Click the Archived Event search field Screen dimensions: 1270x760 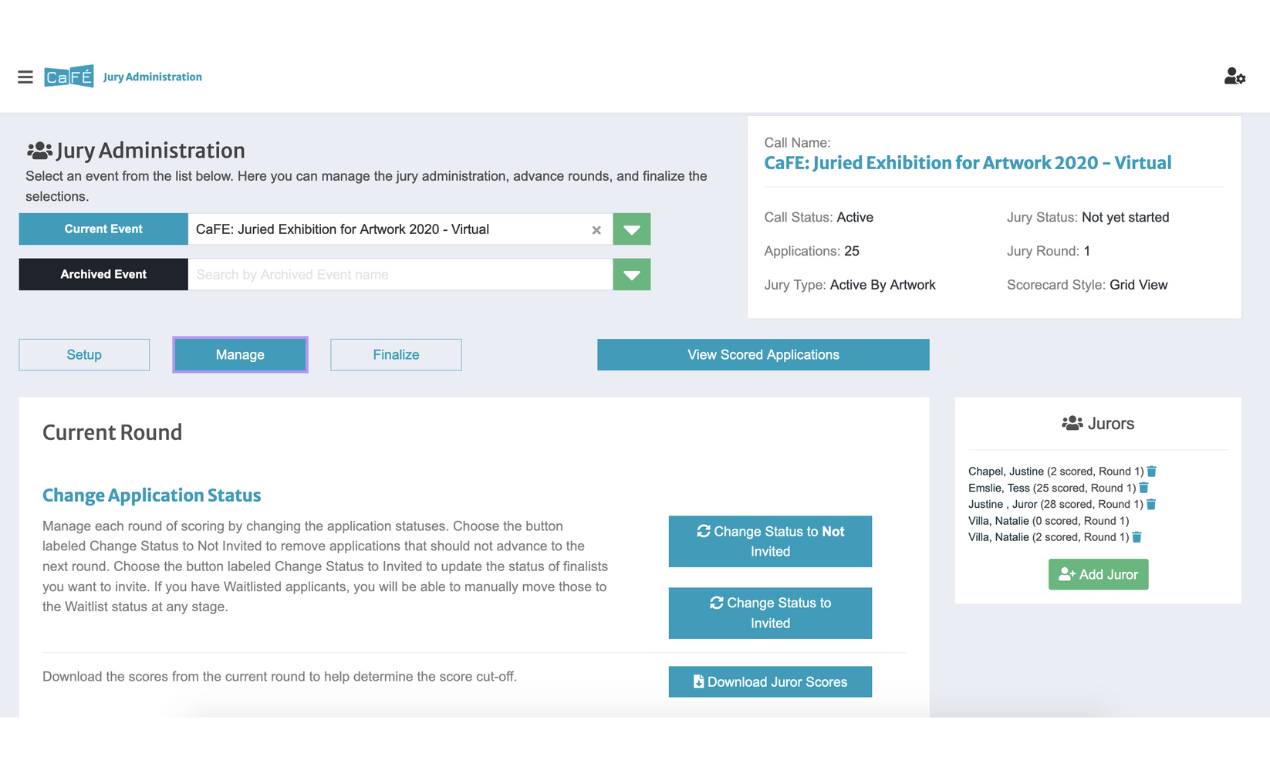[x=400, y=274]
